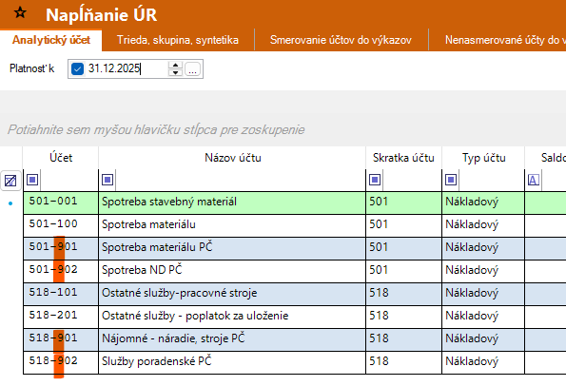Click the Skratka účtu filter input cell
Viewport: 566px width, 386px height.
pyautogui.click(x=412, y=180)
